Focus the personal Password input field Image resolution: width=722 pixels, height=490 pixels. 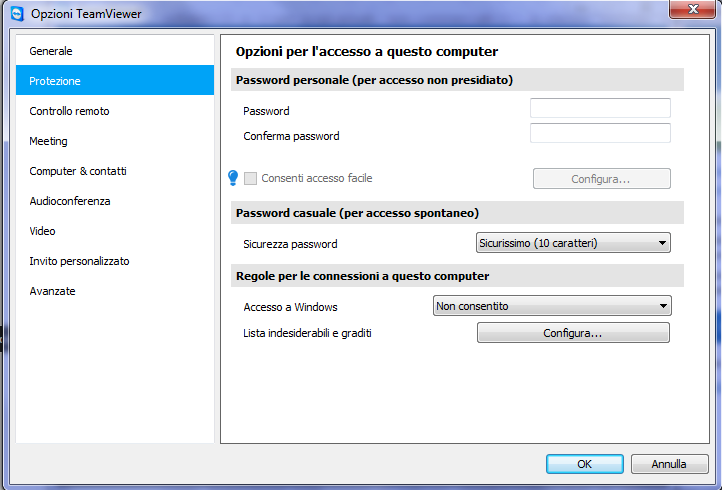click(600, 108)
